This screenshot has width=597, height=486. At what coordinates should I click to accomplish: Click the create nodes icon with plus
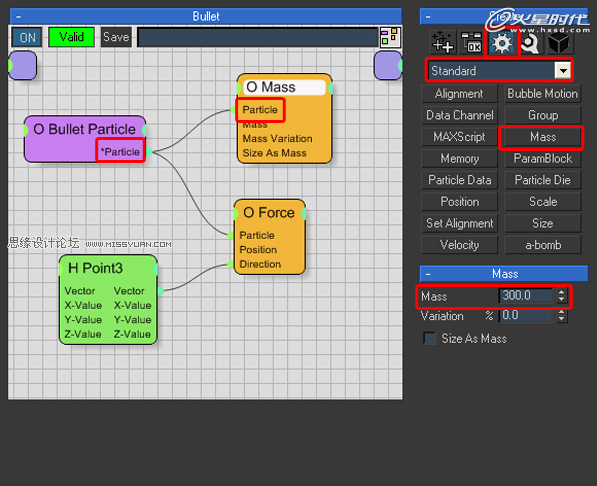point(442,42)
